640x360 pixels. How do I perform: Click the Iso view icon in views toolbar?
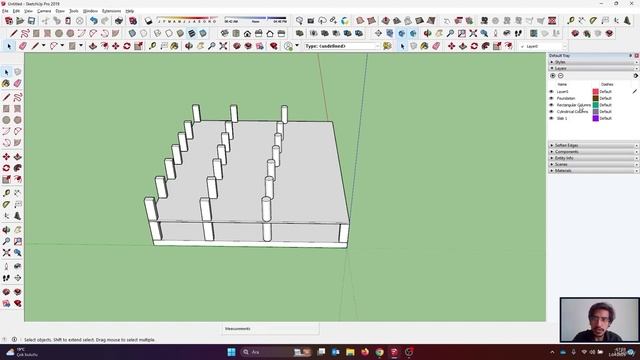[224, 33]
